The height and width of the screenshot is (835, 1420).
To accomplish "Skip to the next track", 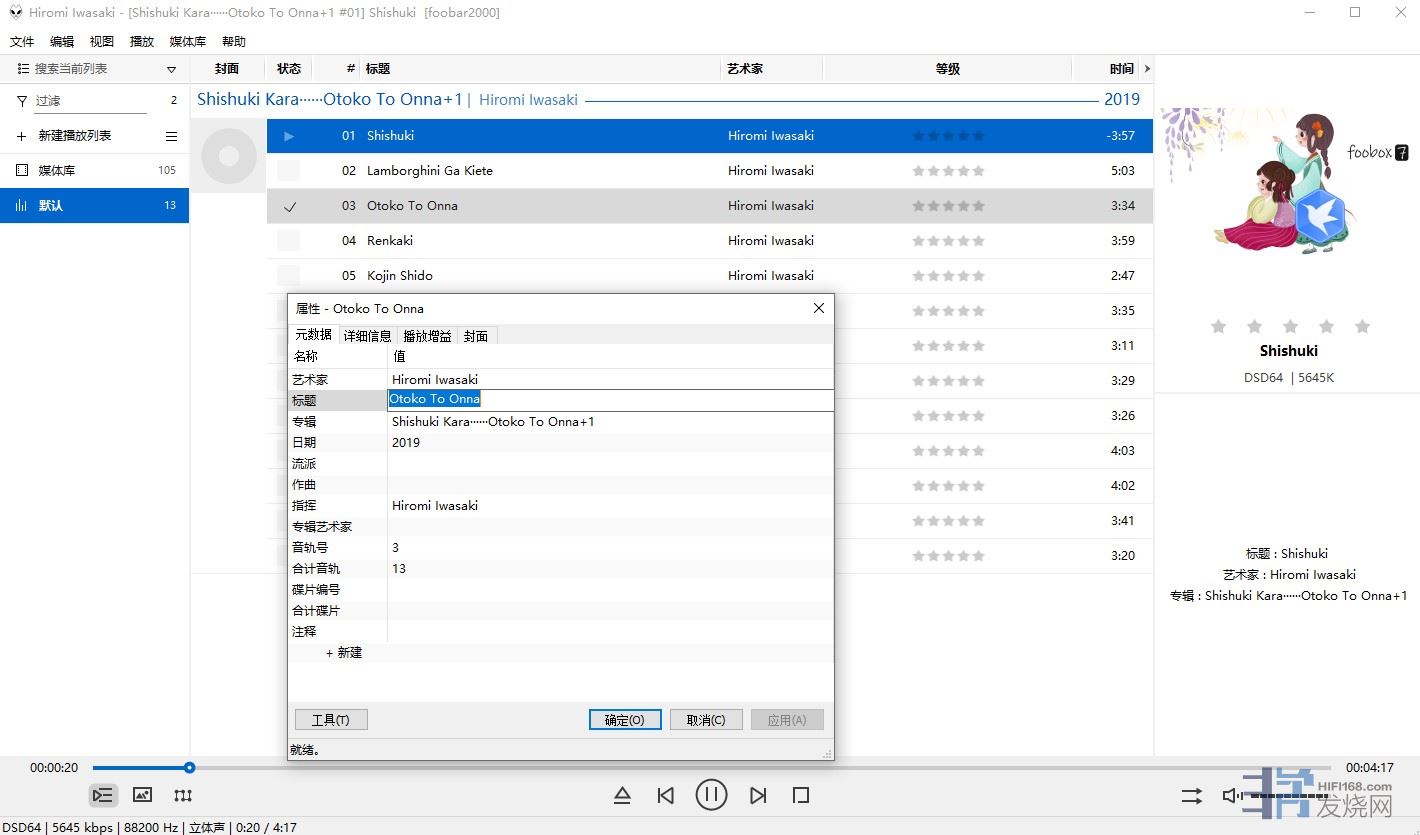I will click(x=758, y=795).
